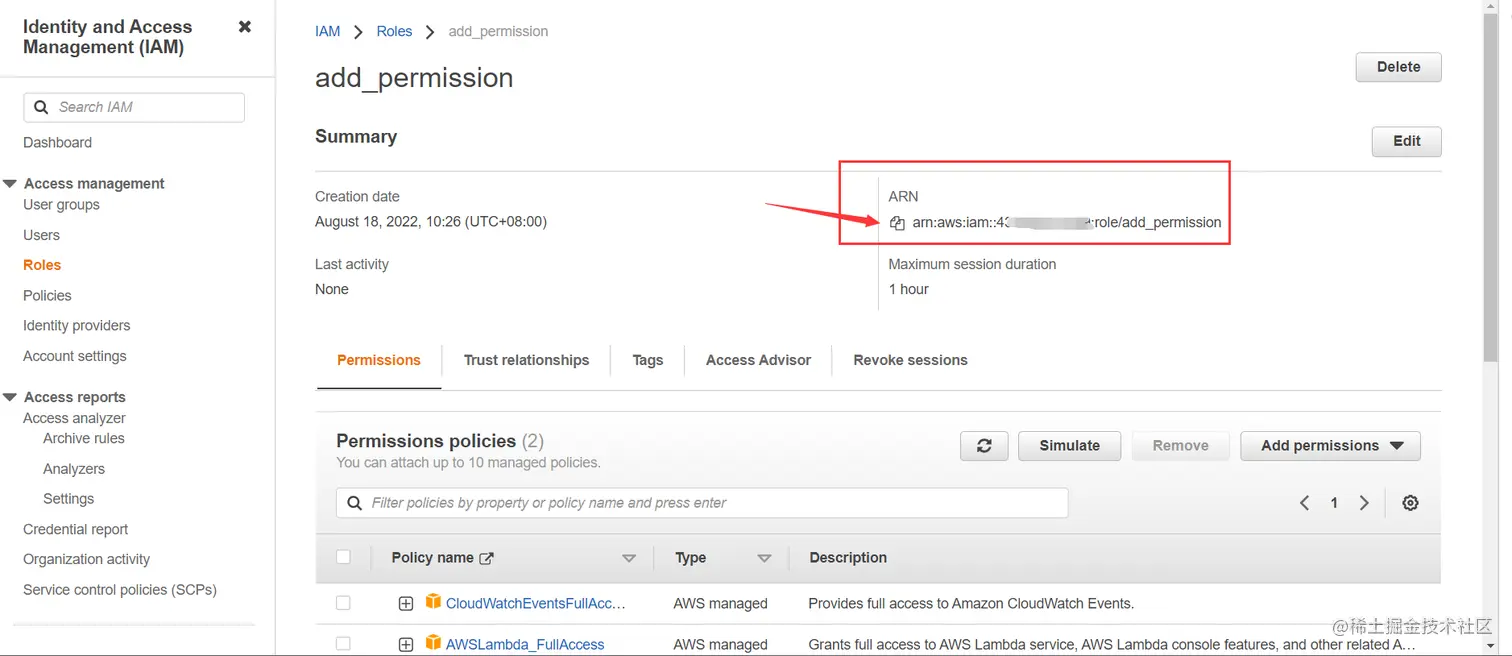Open the AWSLambda_FullAccess policy link
The image size is (1512, 656).
click(525, 644)
